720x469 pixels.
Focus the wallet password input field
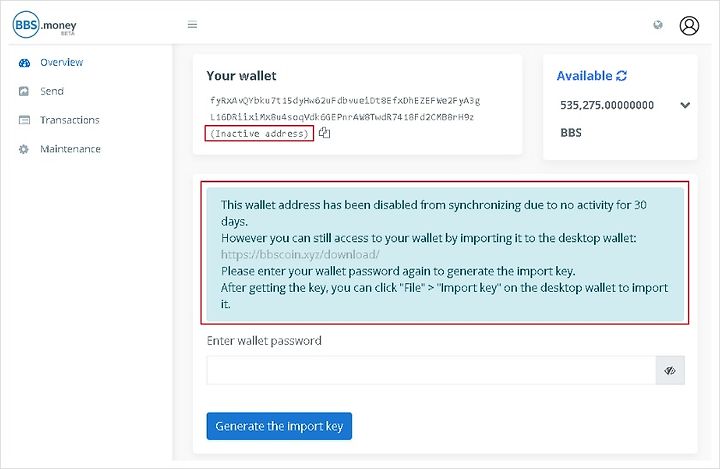click(x=431, y=370)
